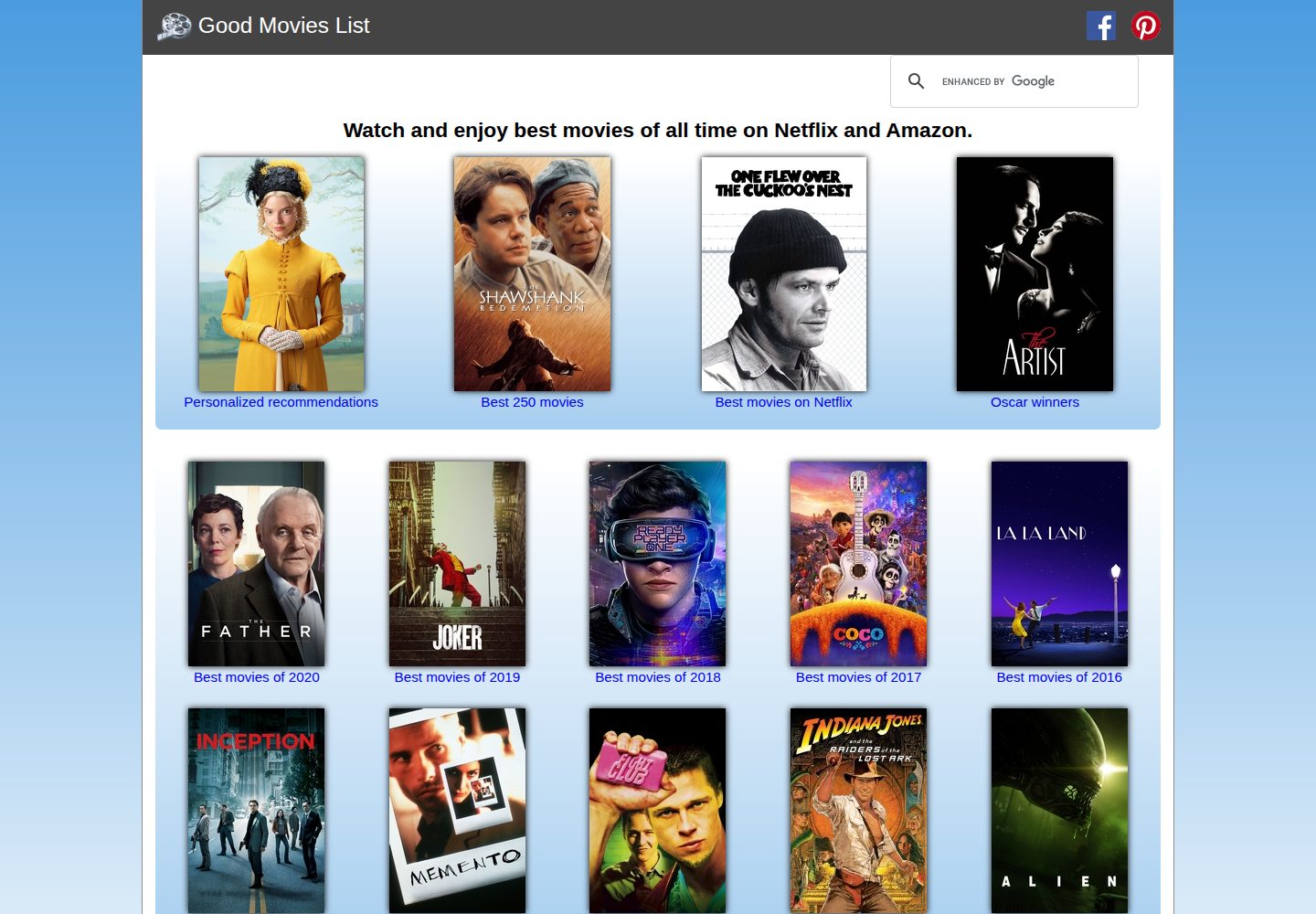Viewport: 1316px width, 914px height.
Task: Open Best movies of 2016 link
Action: coord(1059,677)
